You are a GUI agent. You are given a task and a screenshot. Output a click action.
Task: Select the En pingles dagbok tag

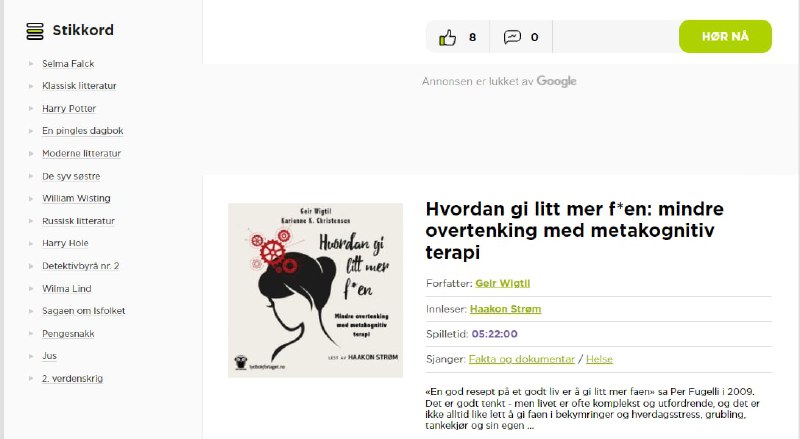point(83,131)
